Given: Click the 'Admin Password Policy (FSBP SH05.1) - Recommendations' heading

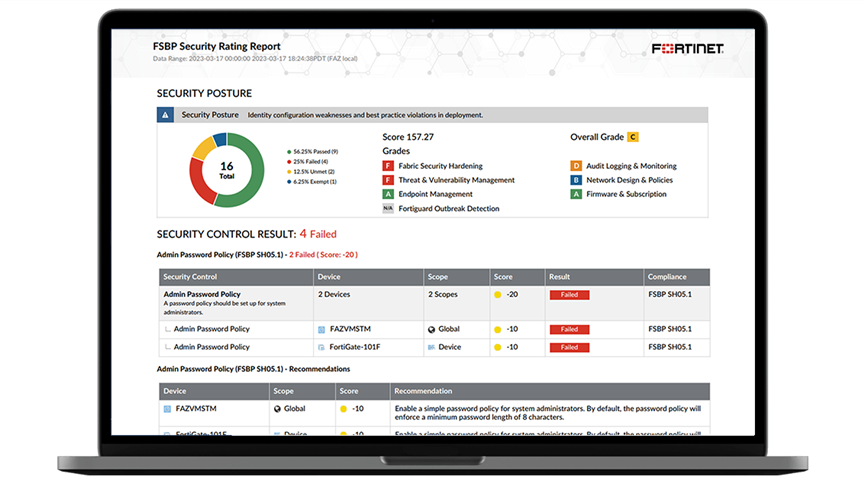Looking at the screenshot, I should click(x=253, y=369).
